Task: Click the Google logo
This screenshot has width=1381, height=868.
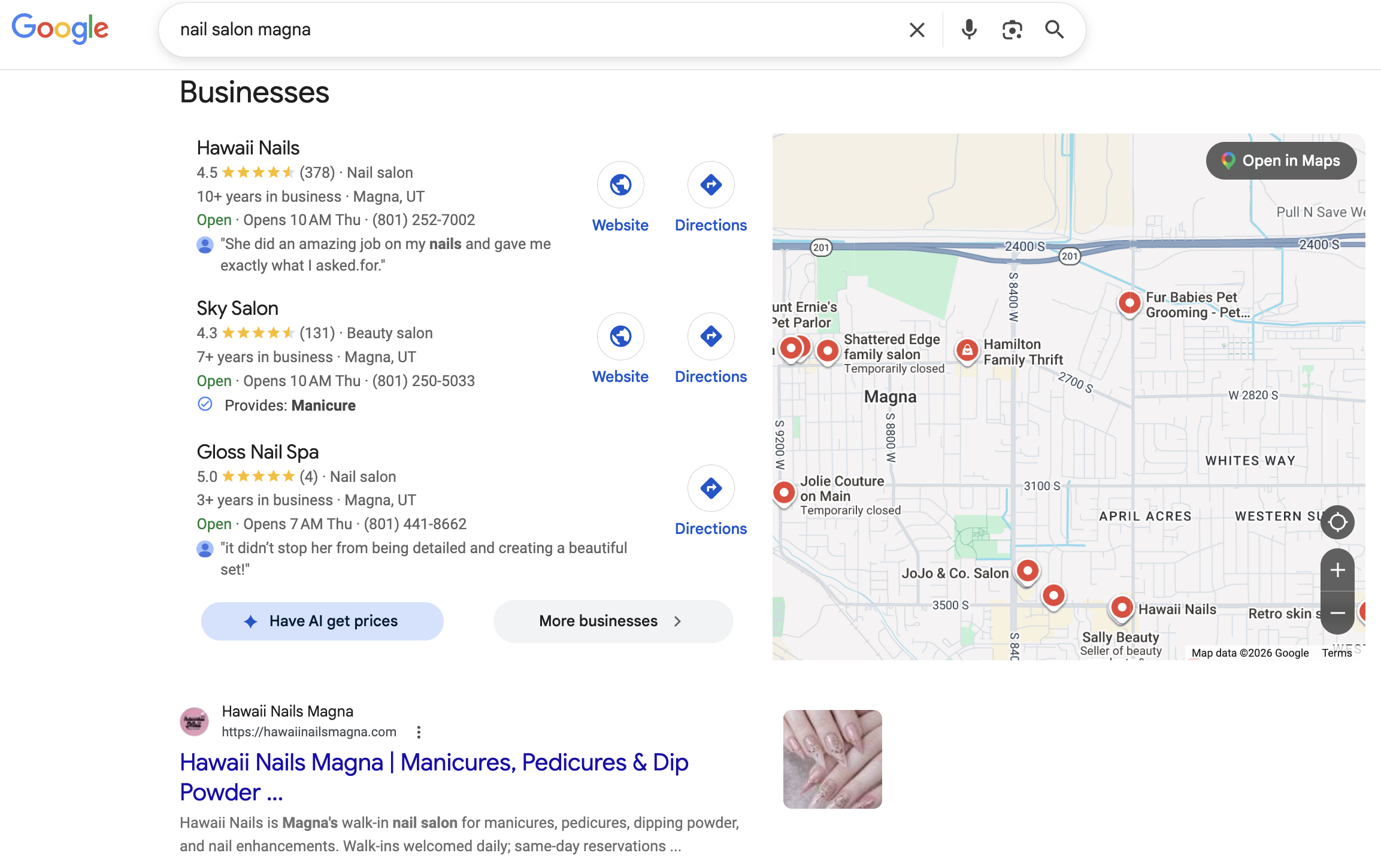Action: tap(60, 28)
